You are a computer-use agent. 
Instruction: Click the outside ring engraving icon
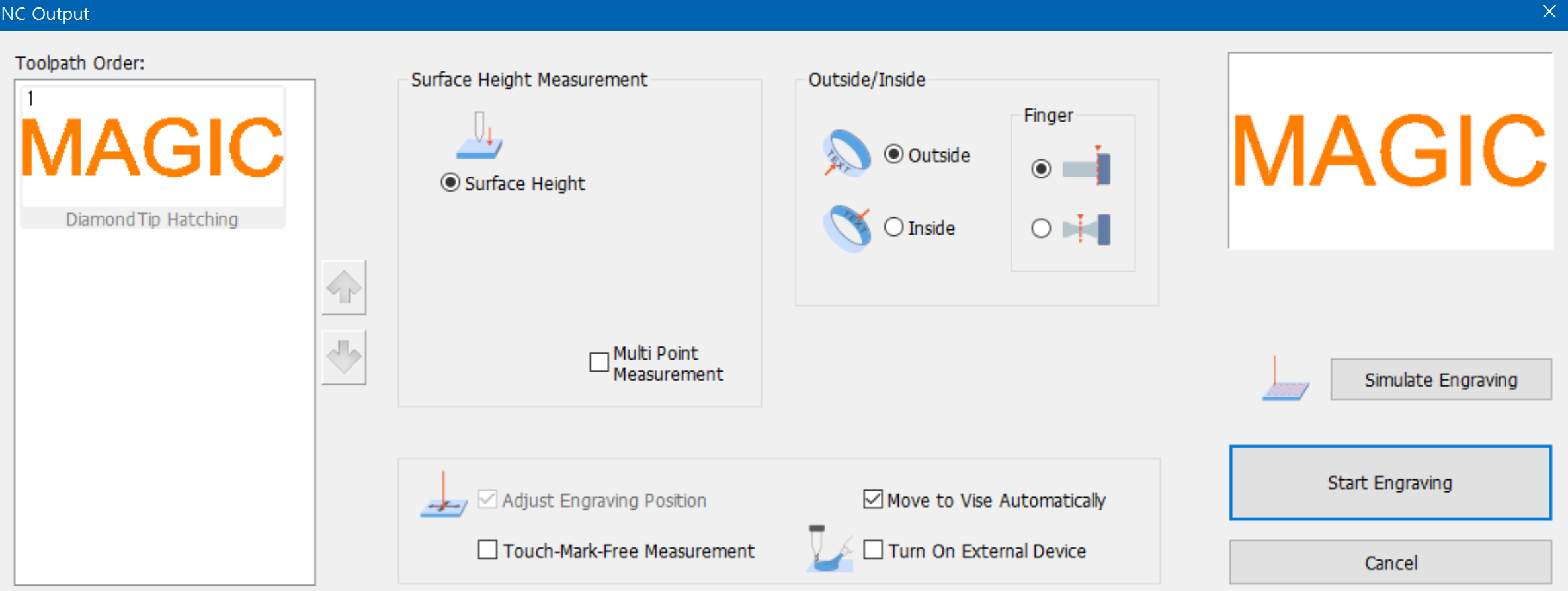(847, 153)
